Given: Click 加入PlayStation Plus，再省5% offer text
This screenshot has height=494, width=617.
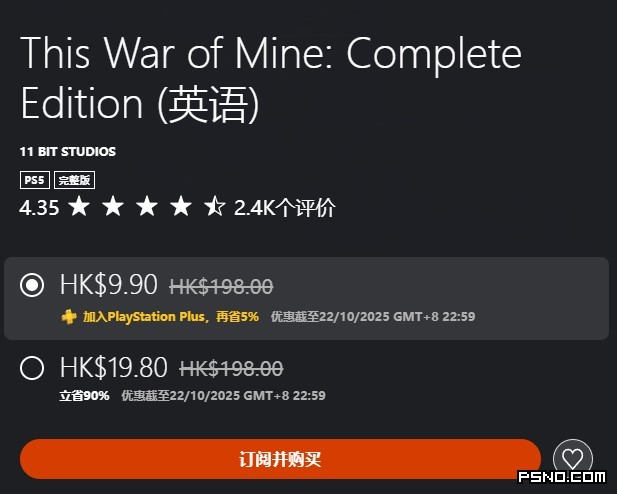Looking at the screenshot, I should (171, 317).
